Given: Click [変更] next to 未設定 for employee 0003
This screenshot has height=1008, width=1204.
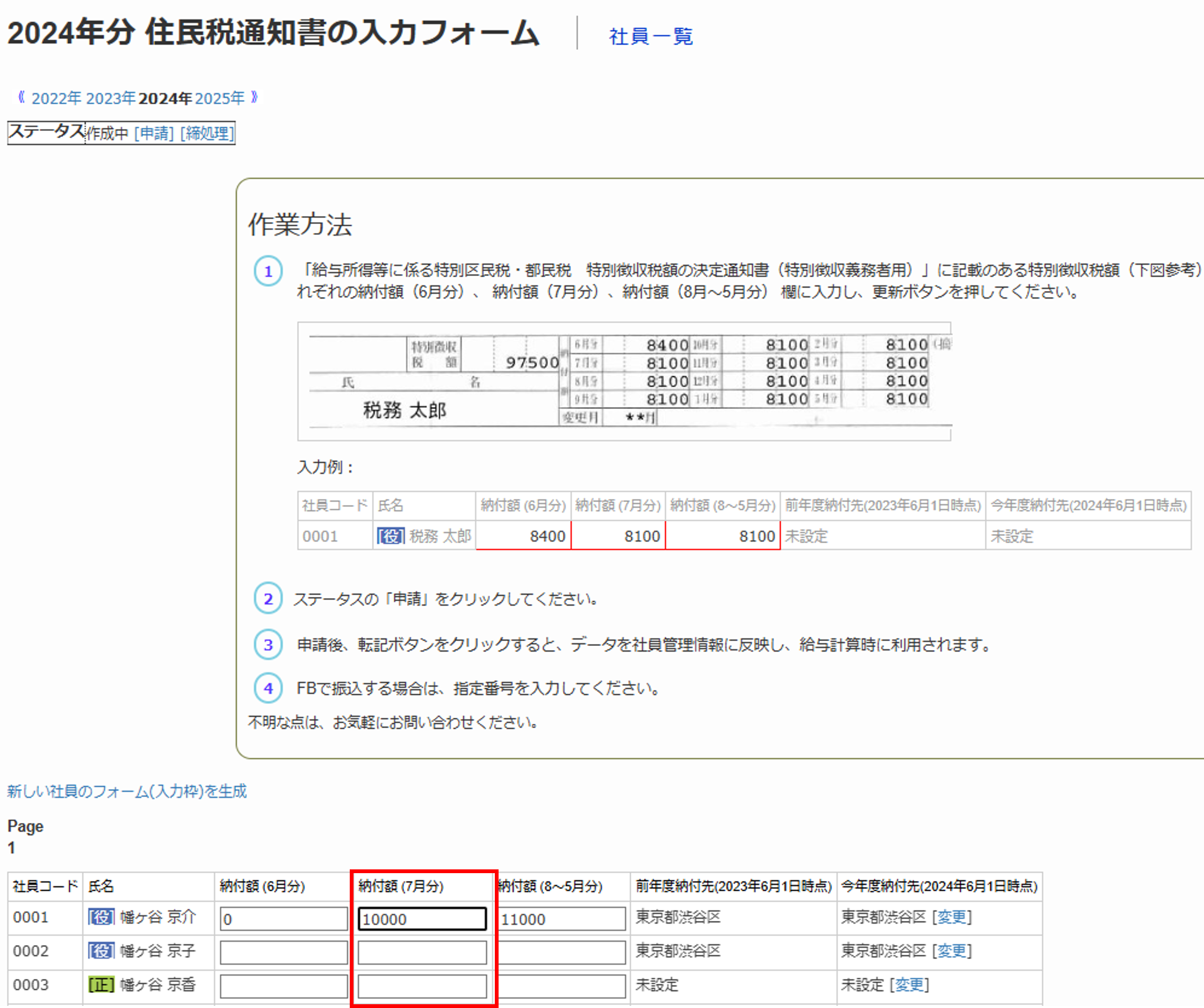Looking at the screenshot, I should 909,985.
